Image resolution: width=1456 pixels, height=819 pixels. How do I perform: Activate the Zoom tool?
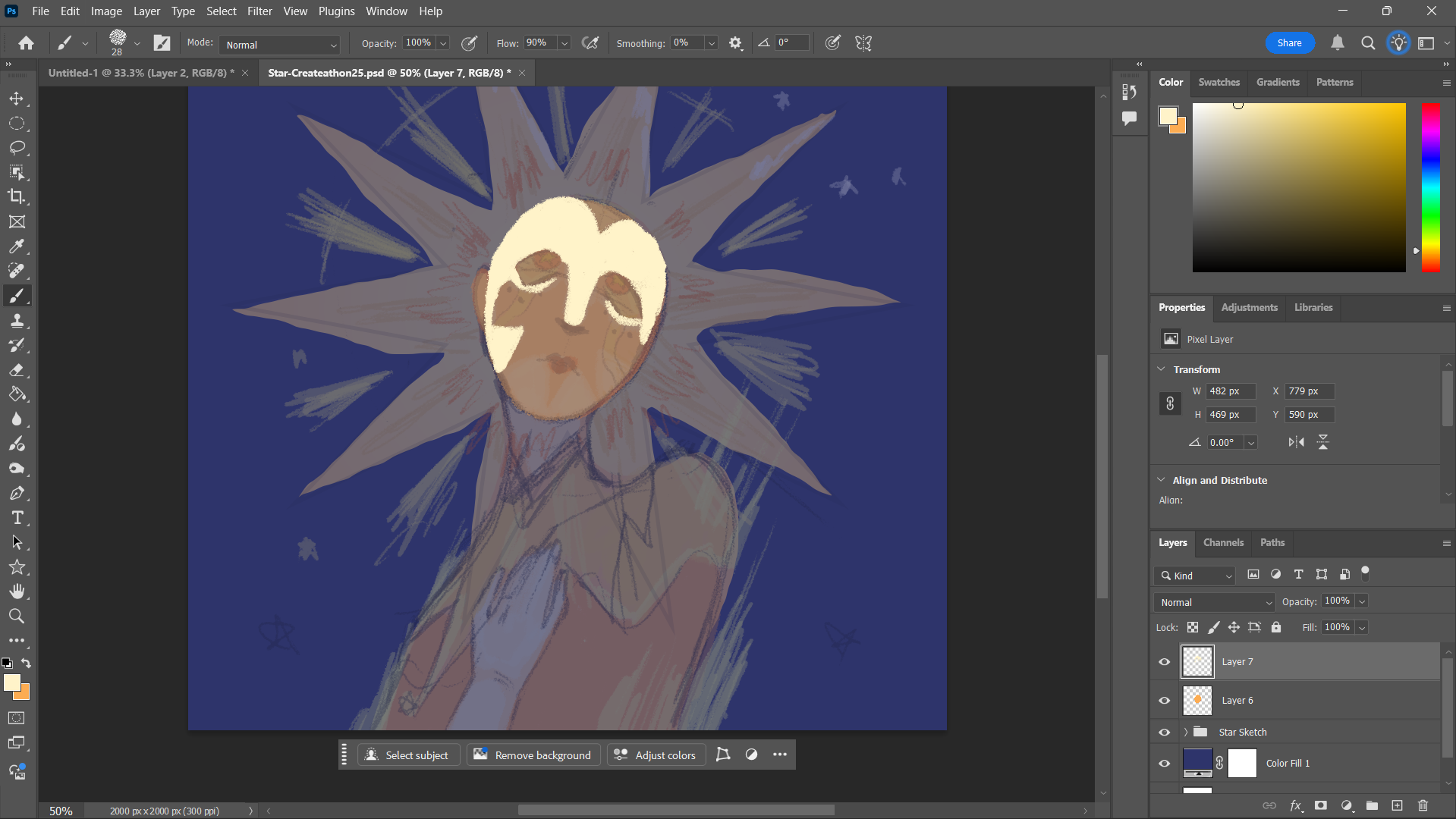(x=17, y=617)
